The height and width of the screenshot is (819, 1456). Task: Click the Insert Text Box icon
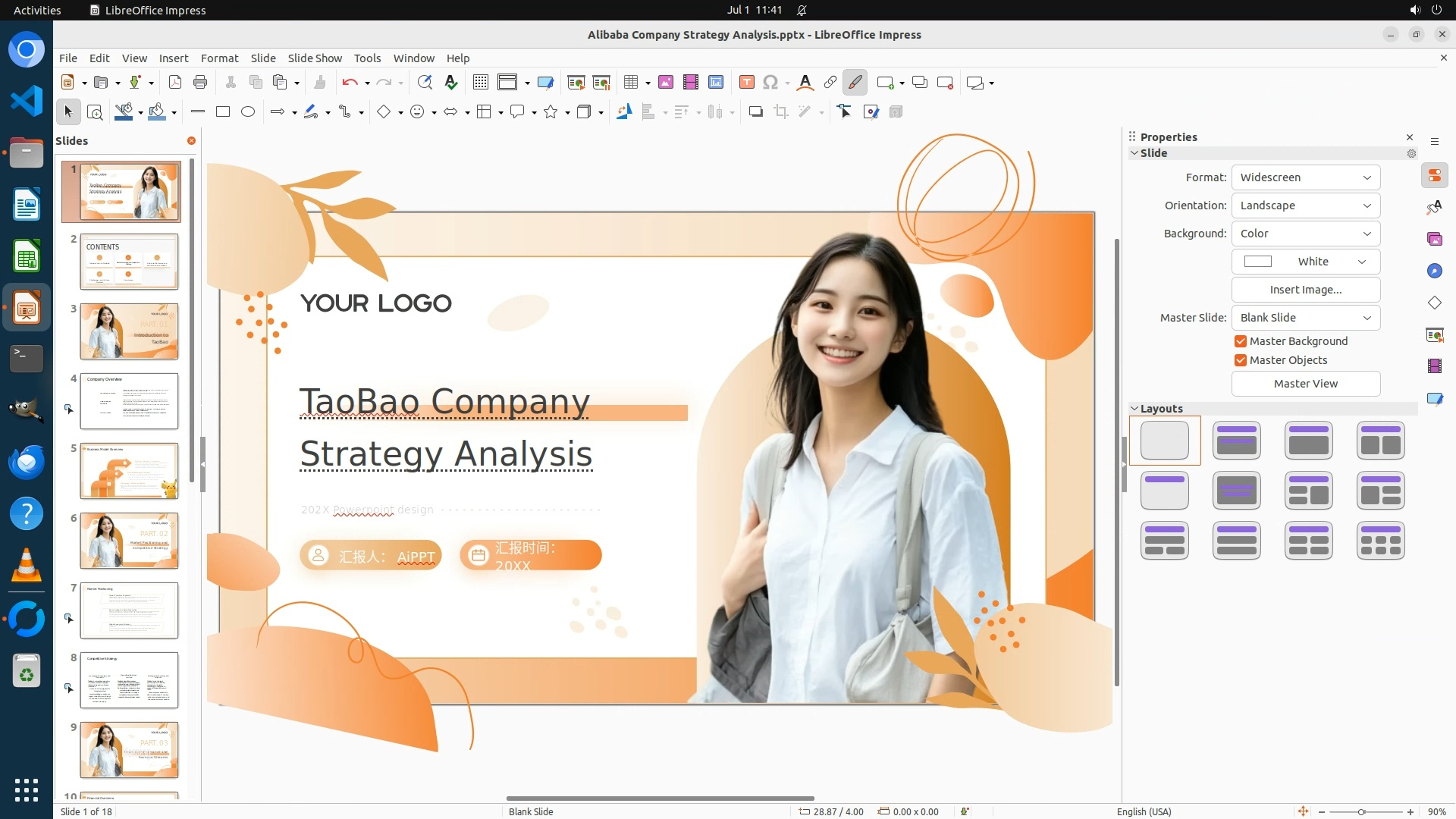pos(747,83)
